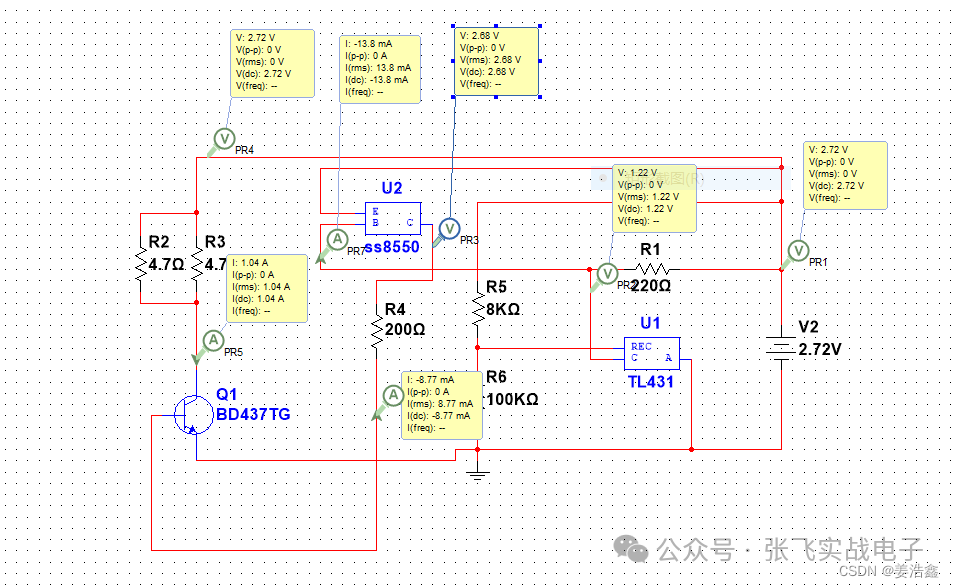Select the PR7 current probe
Viewport: 954px width, 588px height.
[337, 239]
